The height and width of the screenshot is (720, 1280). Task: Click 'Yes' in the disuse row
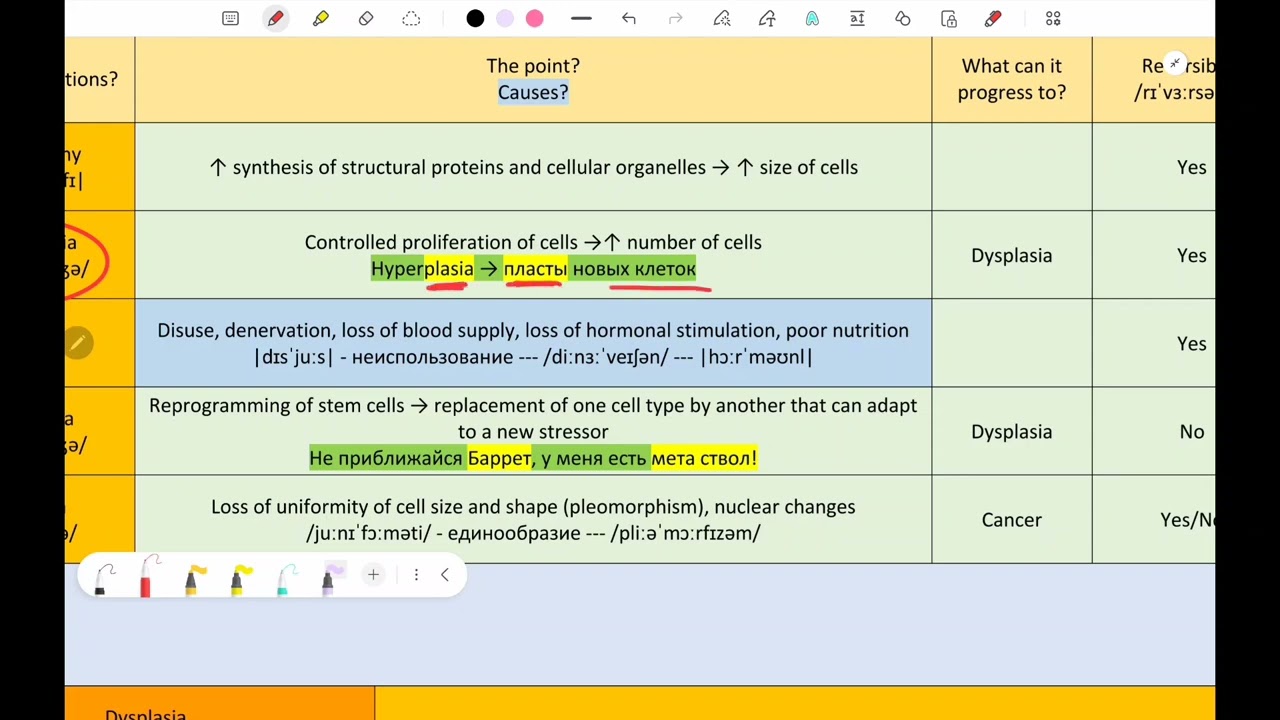point(1192,343)
